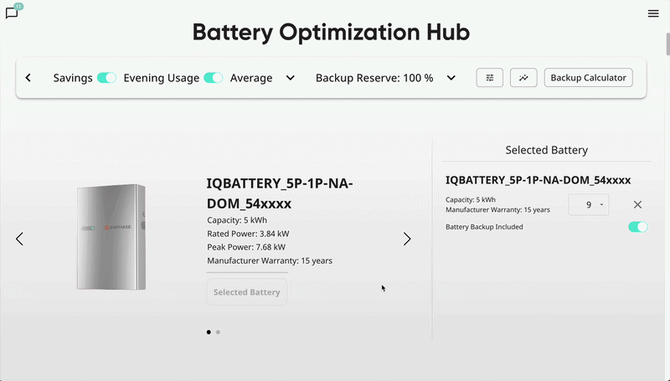
Task: Open the battery quantity dropdown showing 9
Action: coord(588,205)
